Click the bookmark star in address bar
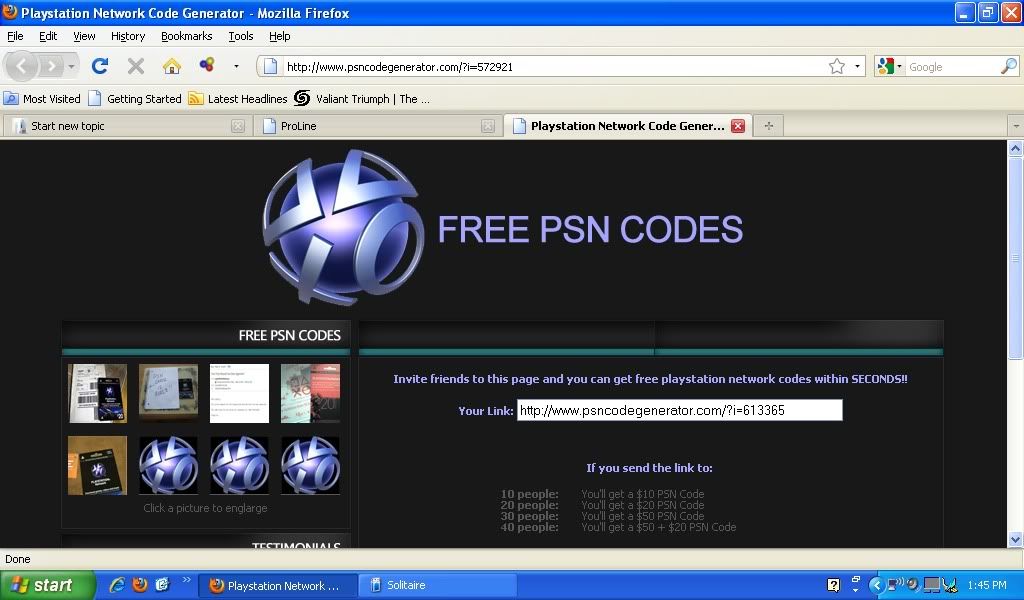Viewport: 1024px width, 600px height. point(837,67)
